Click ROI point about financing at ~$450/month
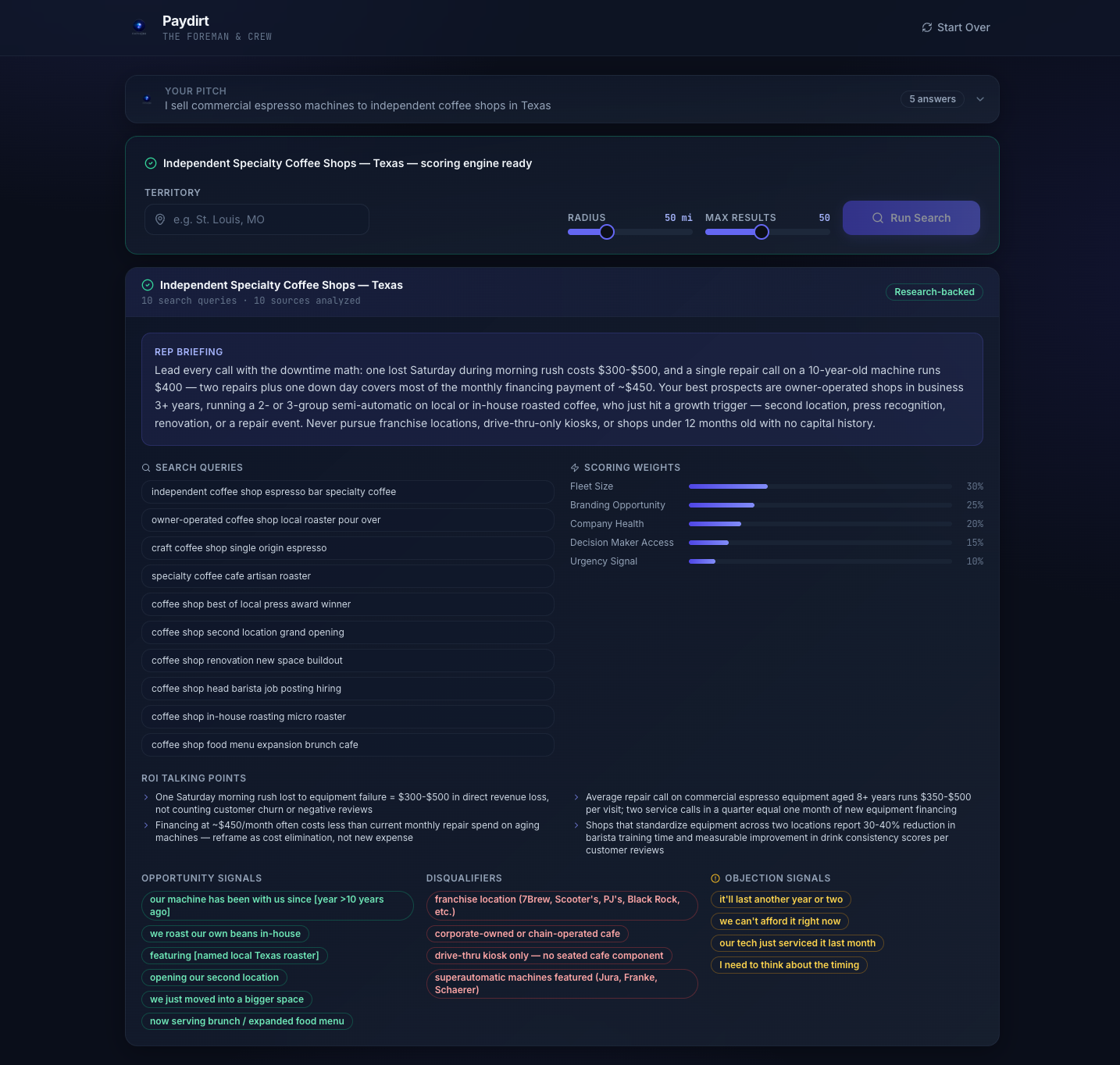The height and width of the screenshot is (1065, 1120). point(348,832)
